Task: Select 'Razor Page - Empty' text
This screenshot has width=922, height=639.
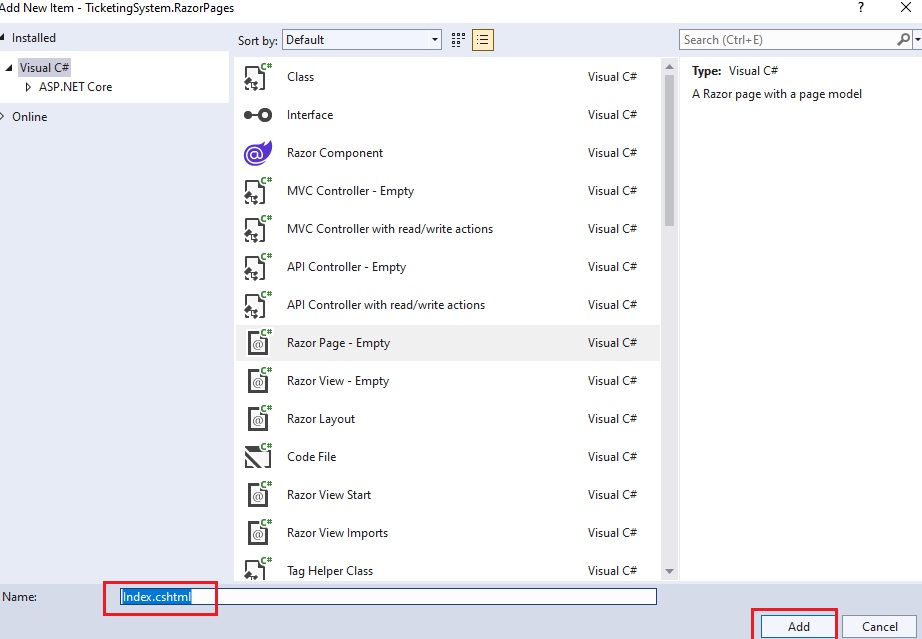Action: tap(338, 343)
